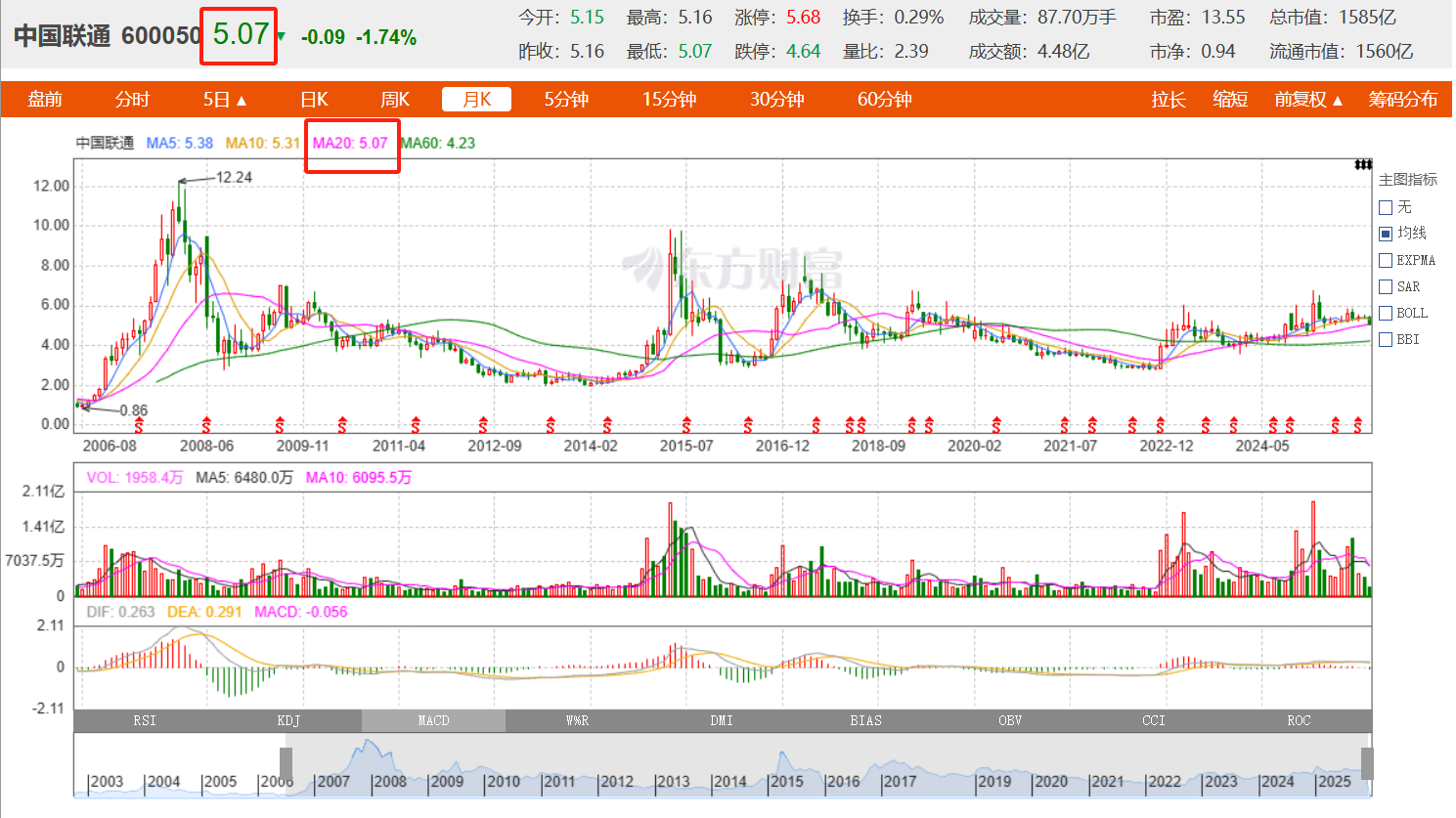Click the DEA: 0.291 label
Viewport: 1456px width, 818px height.
(x=204, y=612)
